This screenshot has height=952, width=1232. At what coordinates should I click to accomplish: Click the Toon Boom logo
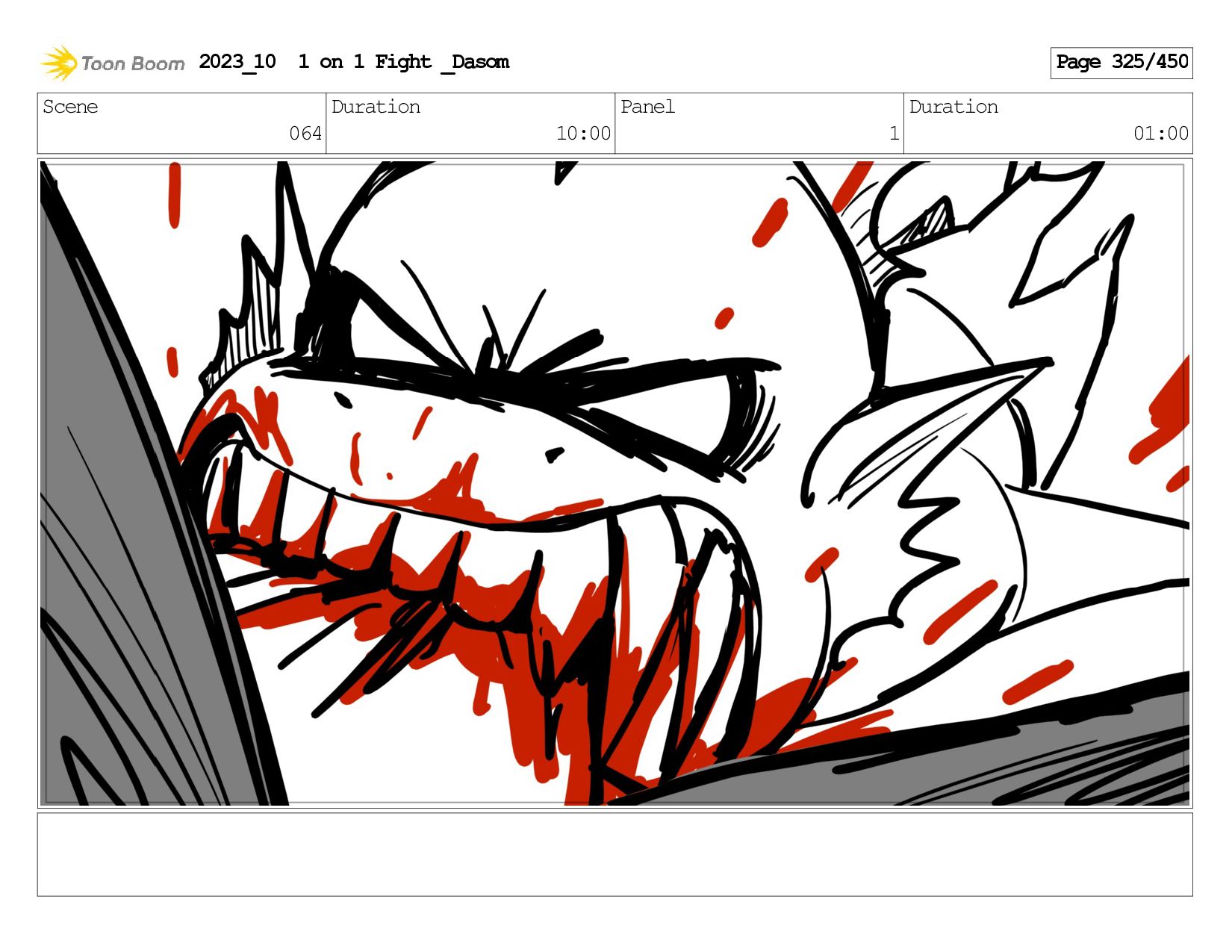coord(112,63)
